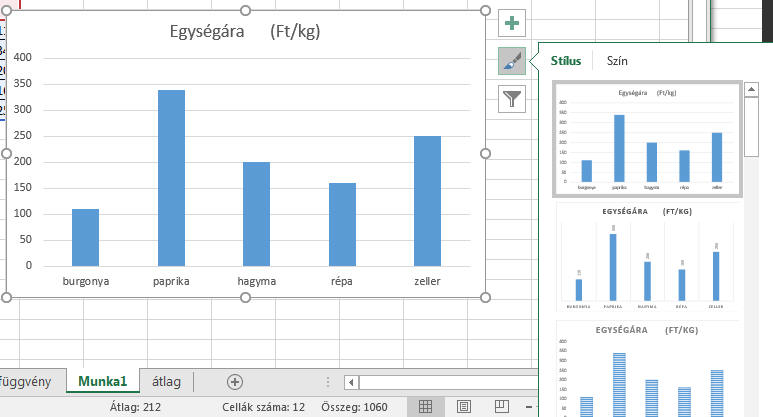Open Chart Elements plus button

point(512,23)
